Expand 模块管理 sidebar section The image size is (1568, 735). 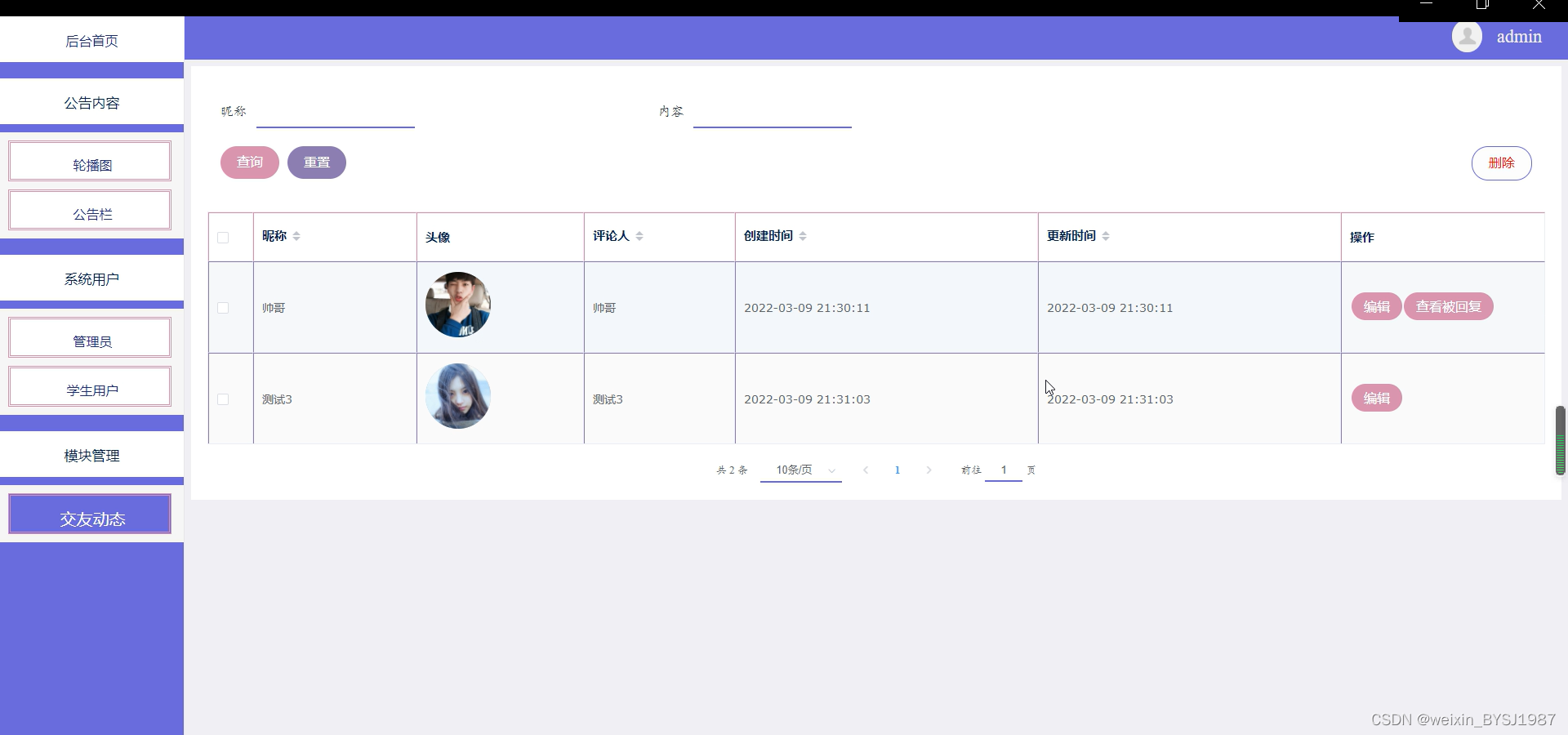pyautogui.click(x=91, y=455)
